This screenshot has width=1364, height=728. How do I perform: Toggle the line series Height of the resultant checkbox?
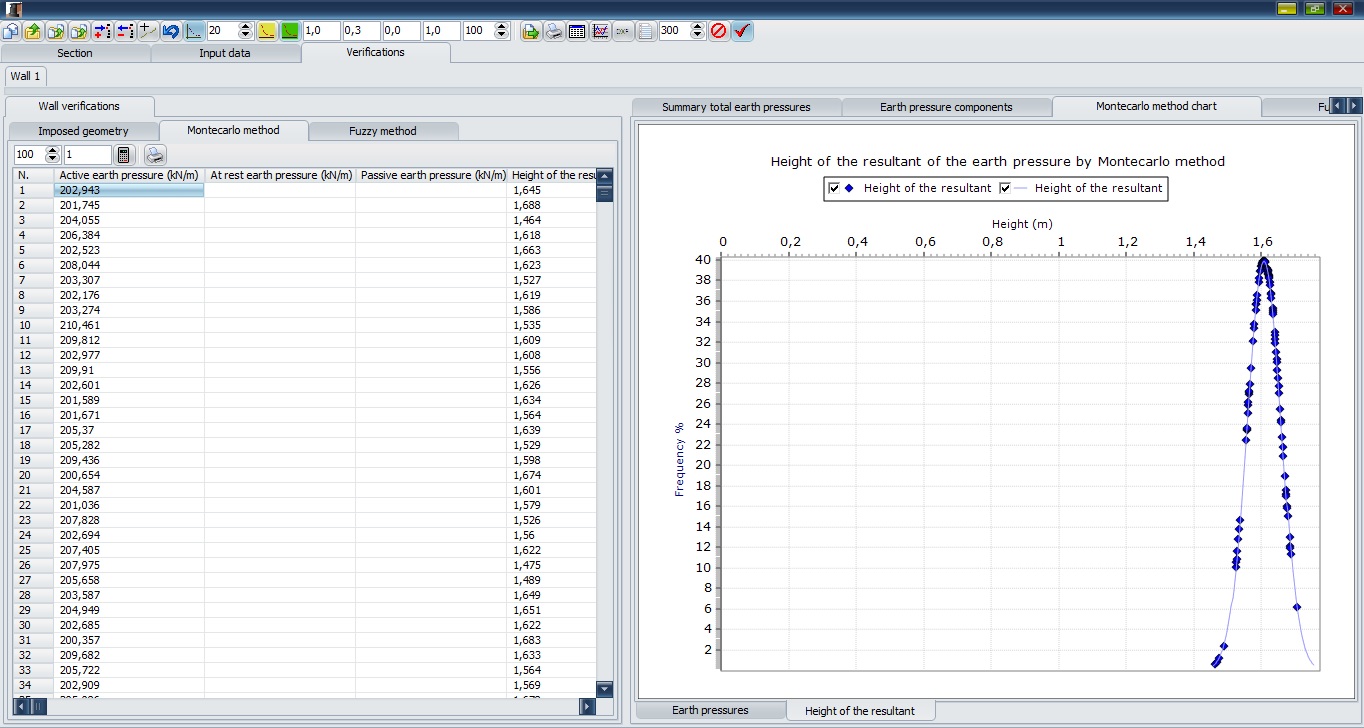coord(1006,188)
